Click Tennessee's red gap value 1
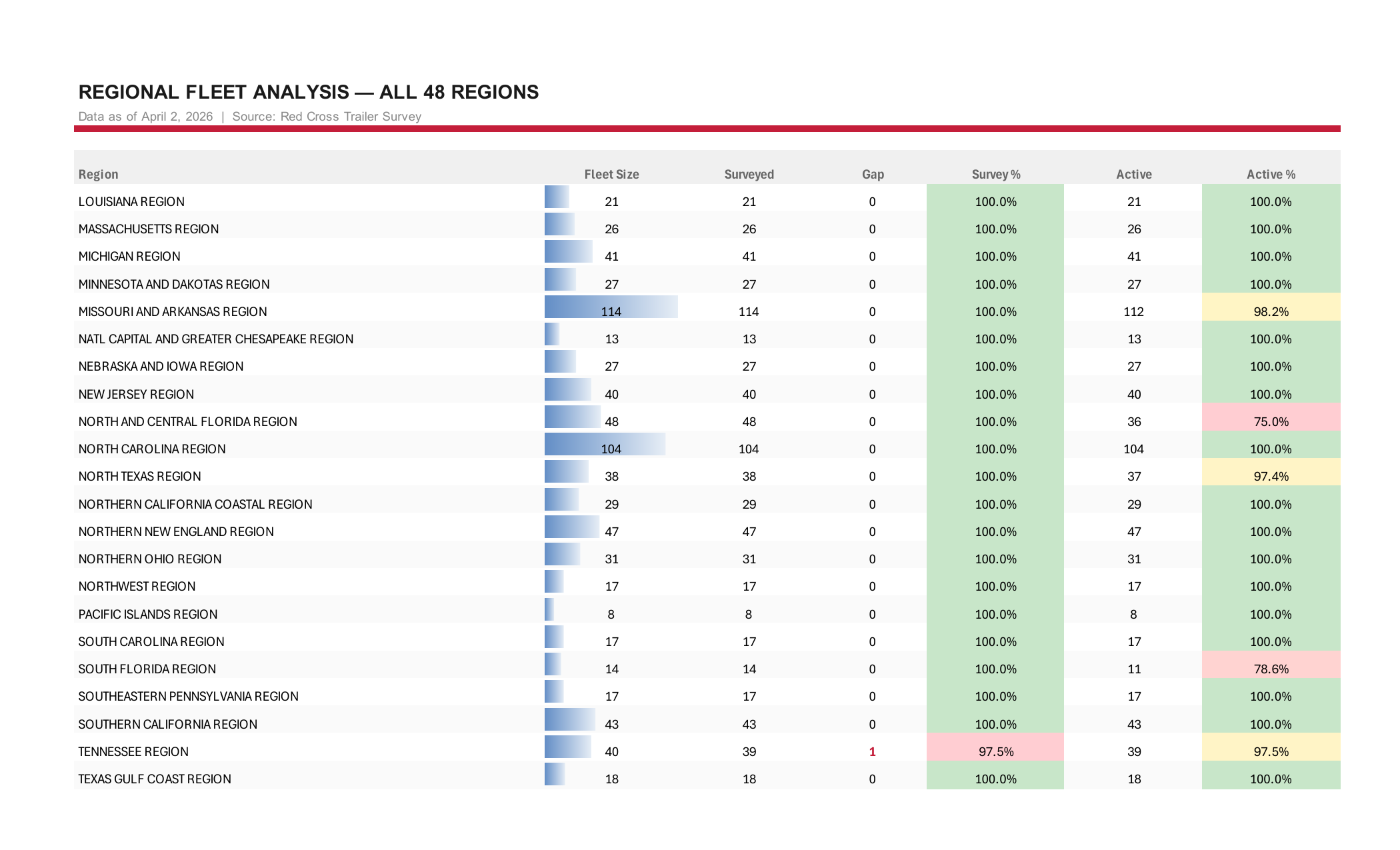Screen dimensions: 1400x850 pyautogui.click(x=872, y=751)
